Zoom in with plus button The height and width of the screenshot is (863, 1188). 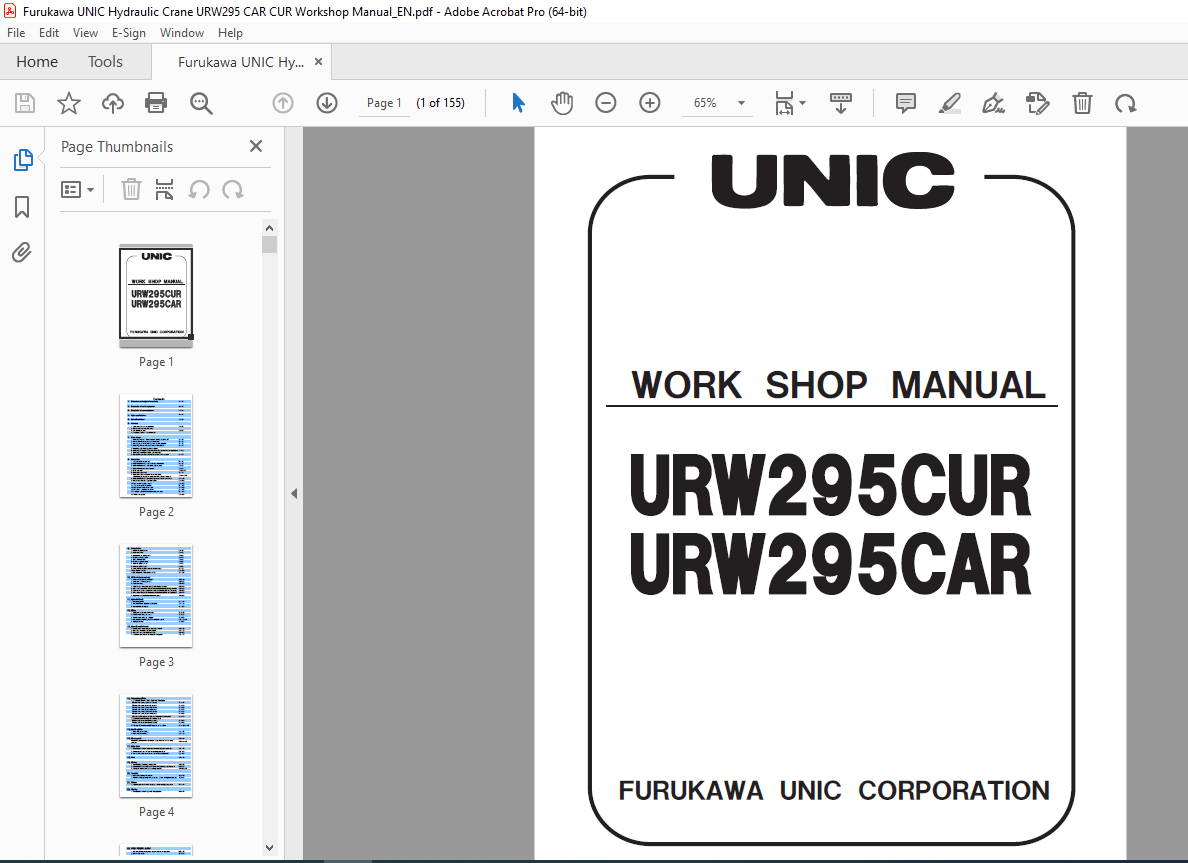click(x=649, y=103)
